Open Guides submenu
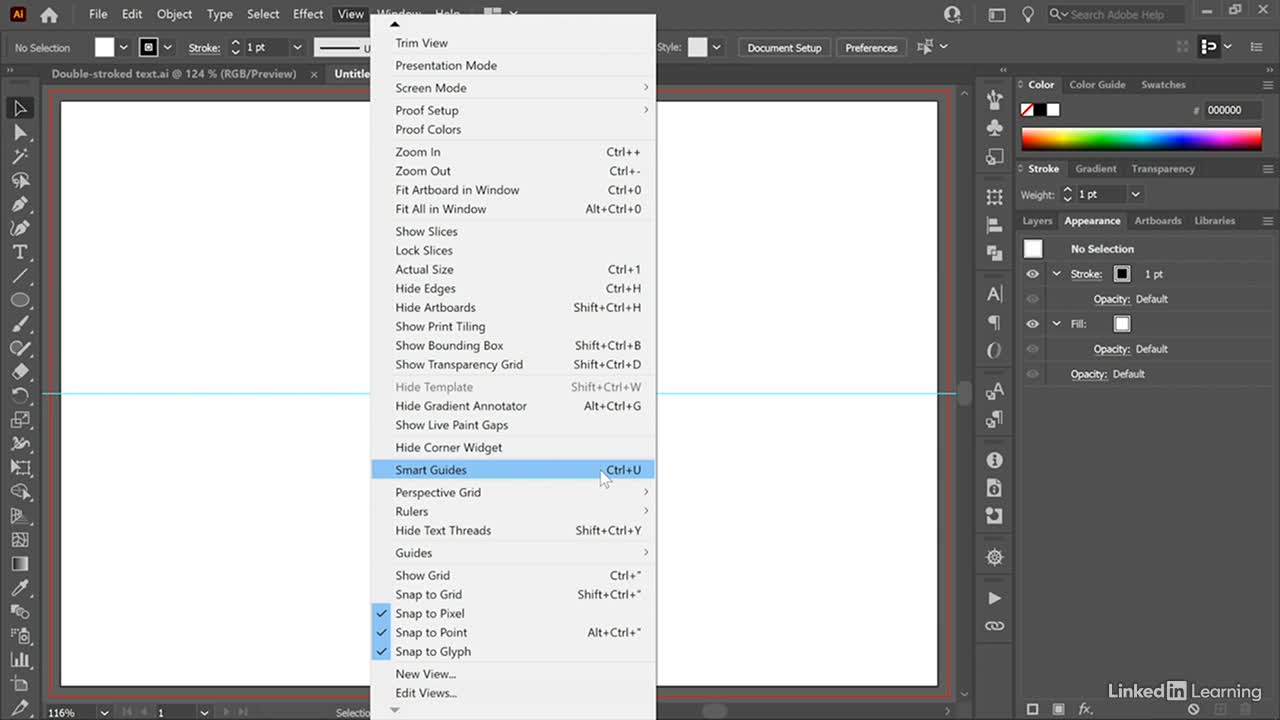Viewport: 1280px width, 720px height. 513,554
